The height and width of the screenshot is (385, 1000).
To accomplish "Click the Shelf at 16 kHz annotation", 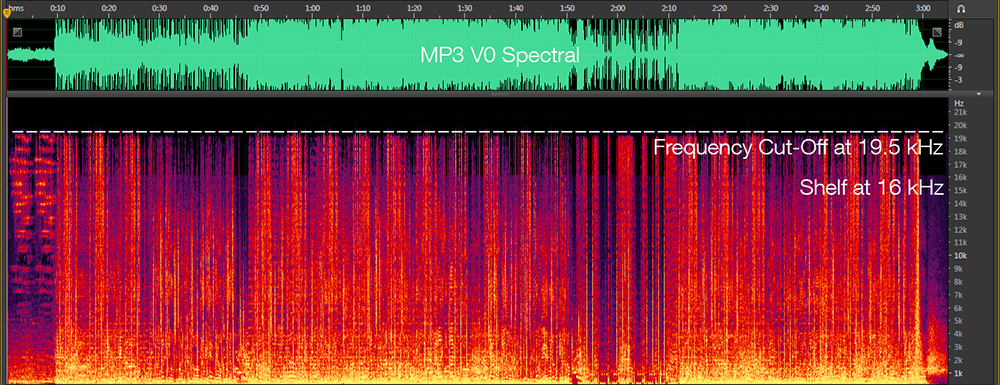I will point(871,187).
